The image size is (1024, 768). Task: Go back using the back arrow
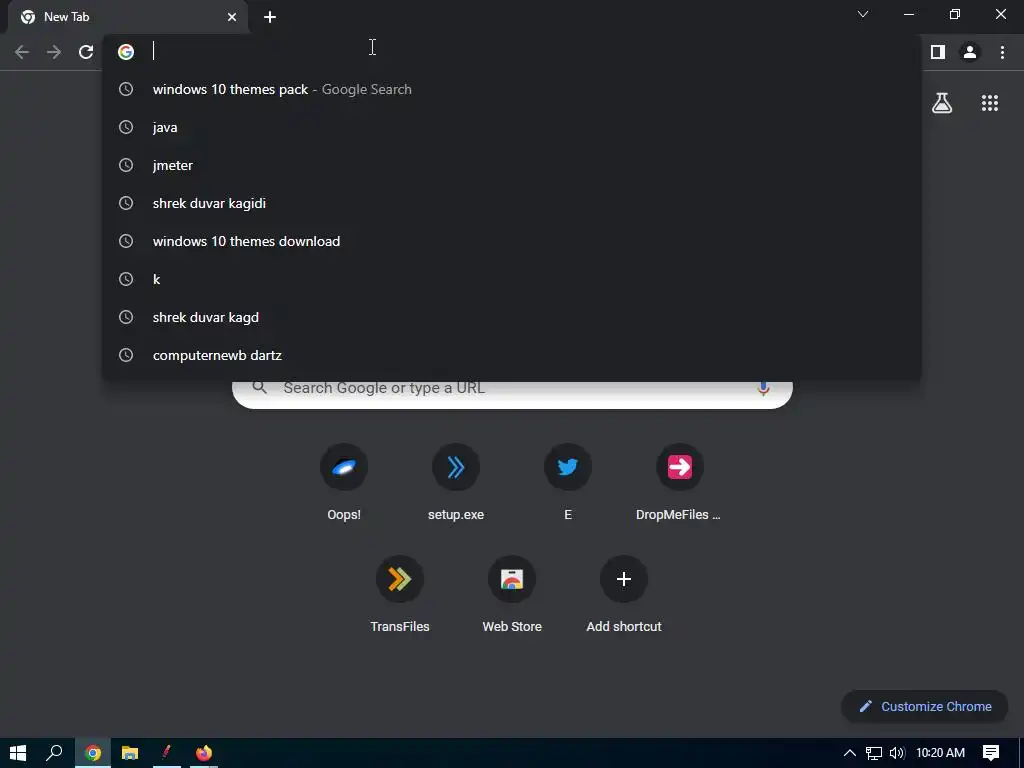point(22,52)
